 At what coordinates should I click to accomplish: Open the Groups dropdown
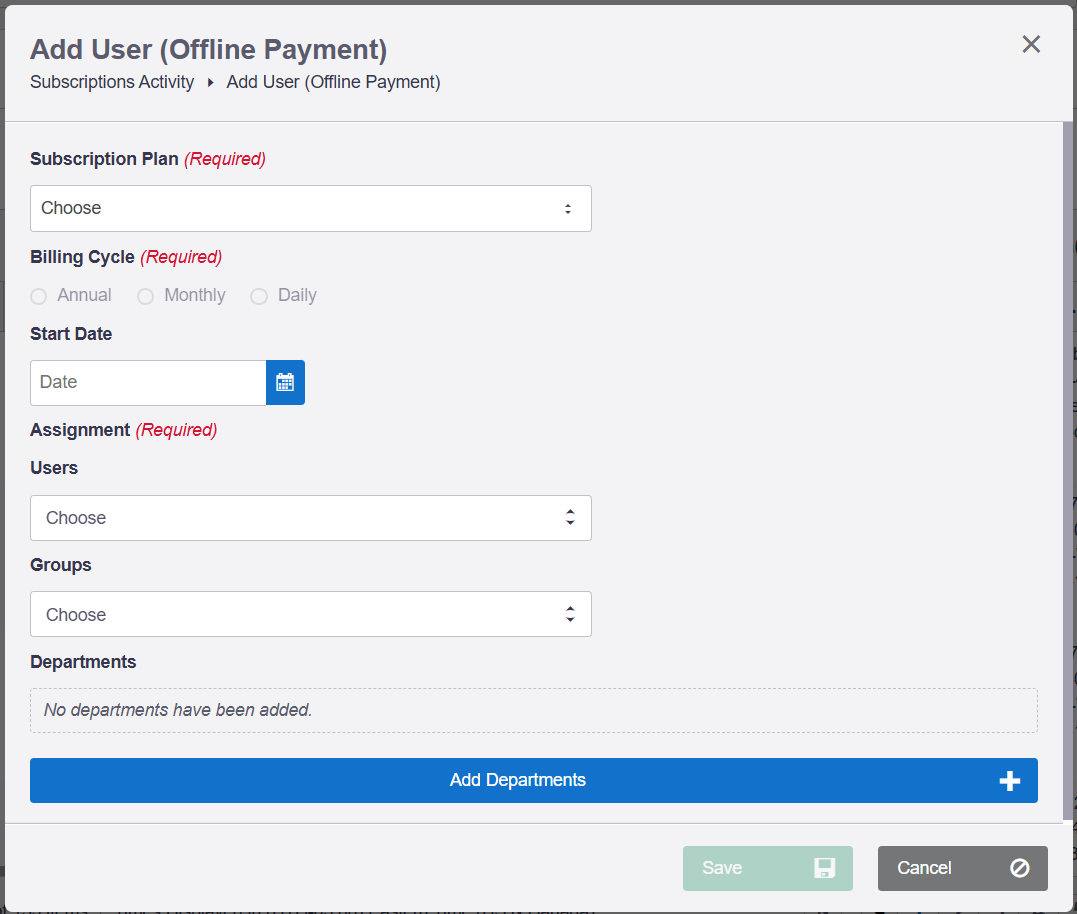[310, 614]
